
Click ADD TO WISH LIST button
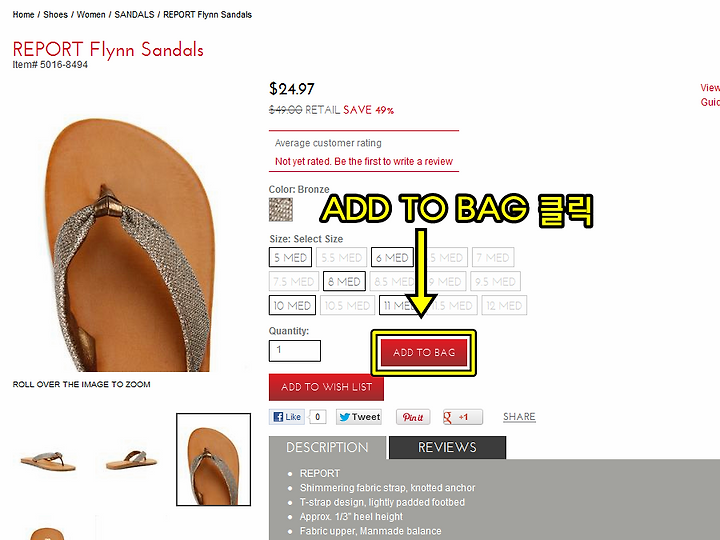(x=326, y=387)
